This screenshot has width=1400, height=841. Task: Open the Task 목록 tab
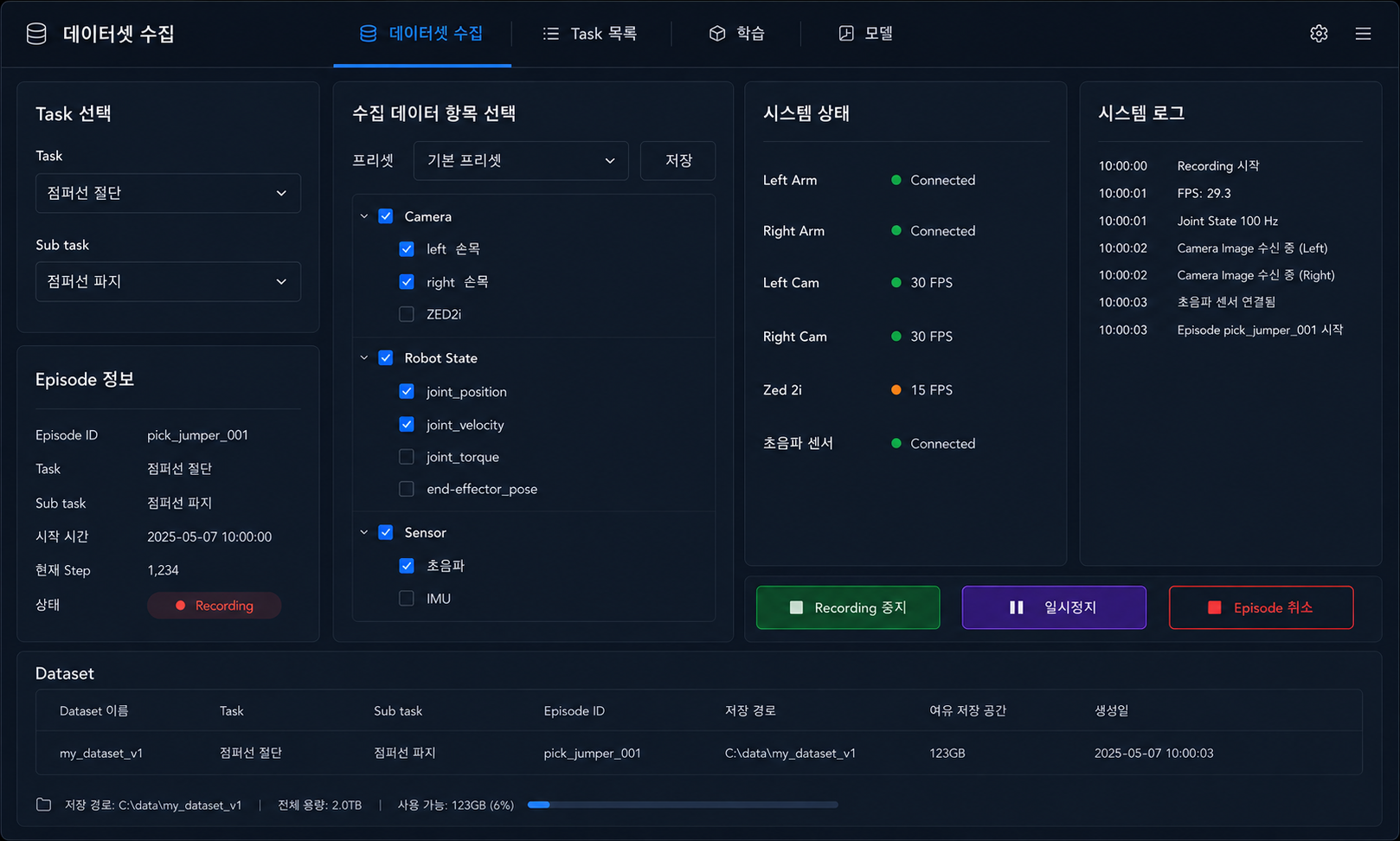pos(590,34)
